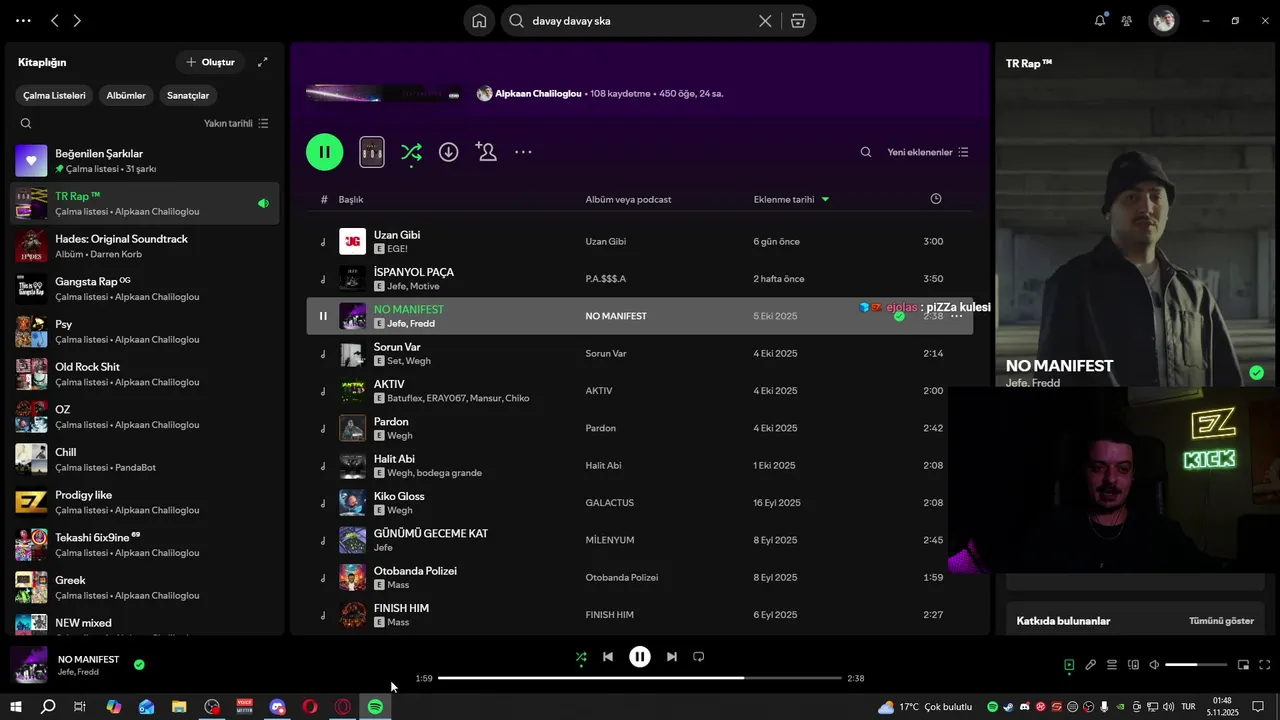Open now playing cover art in bottom bar

click(29, 665)
